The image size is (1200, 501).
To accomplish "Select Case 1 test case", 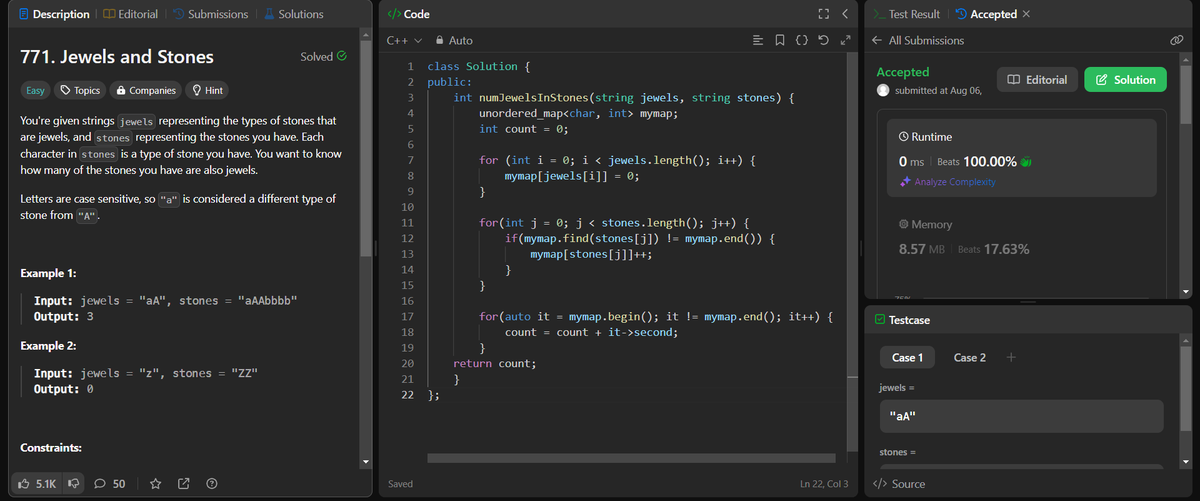I will click(907, 357).
